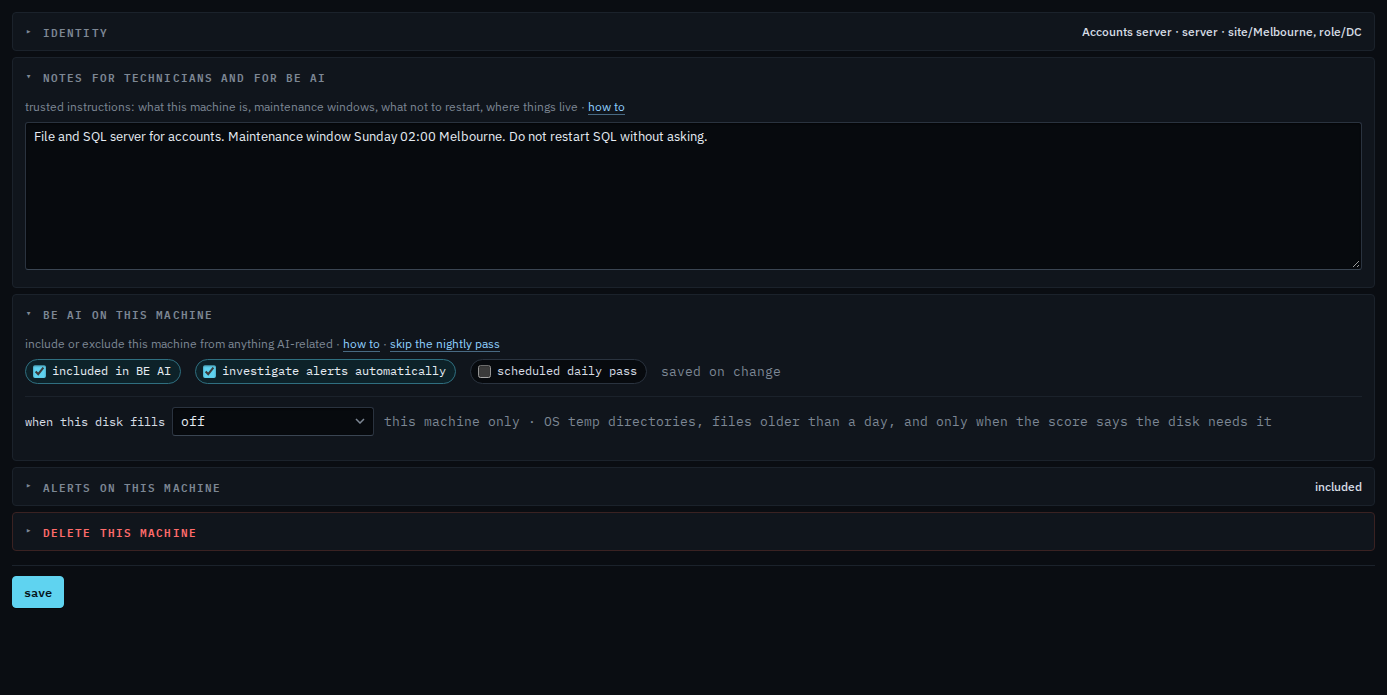The height and width of the screenshot is (695, 1387).
Task: Expand the Alerts on this machine section
Action: [29, 487]
